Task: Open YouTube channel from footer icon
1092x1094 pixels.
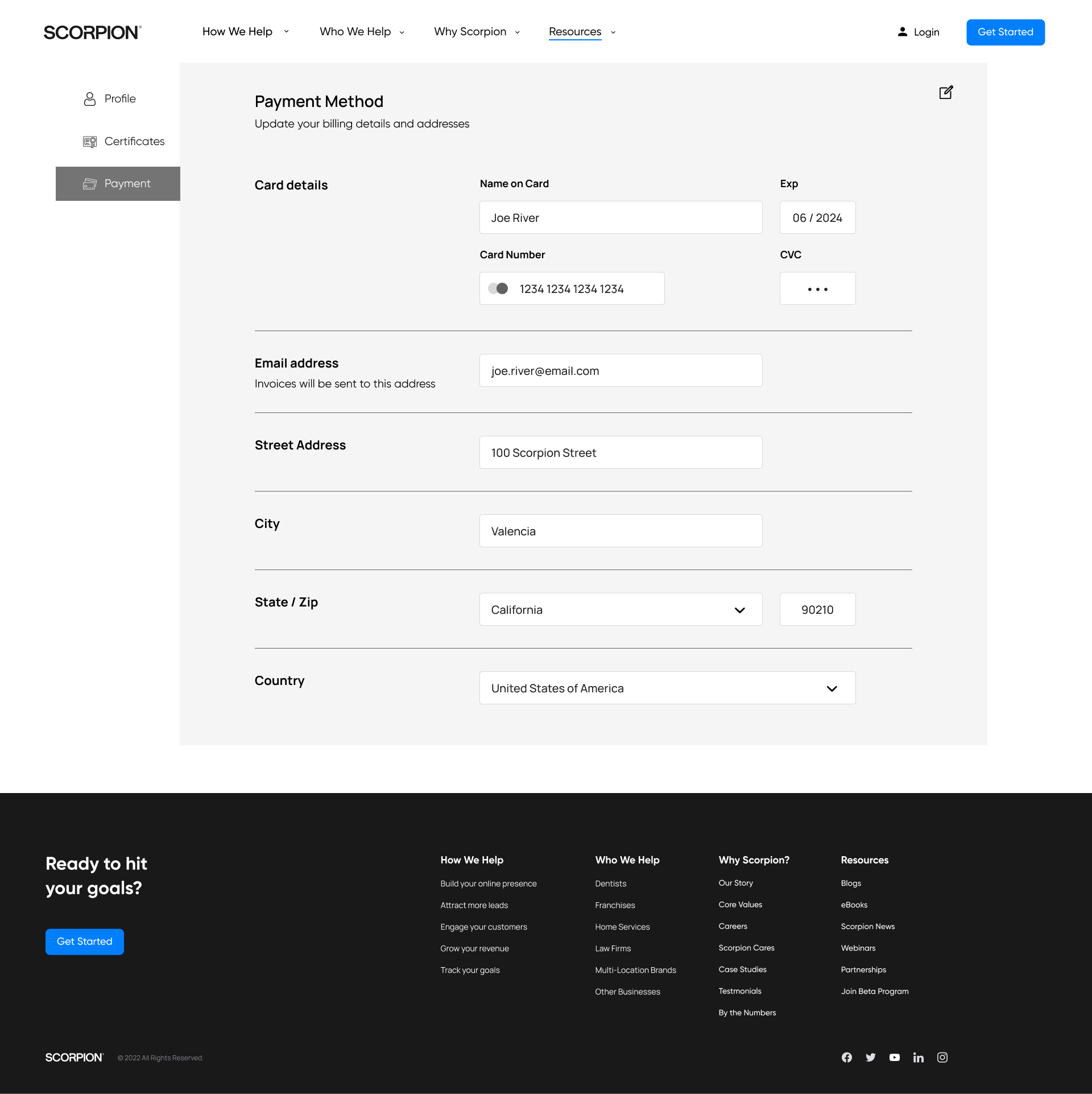Action: (895, 1057)
